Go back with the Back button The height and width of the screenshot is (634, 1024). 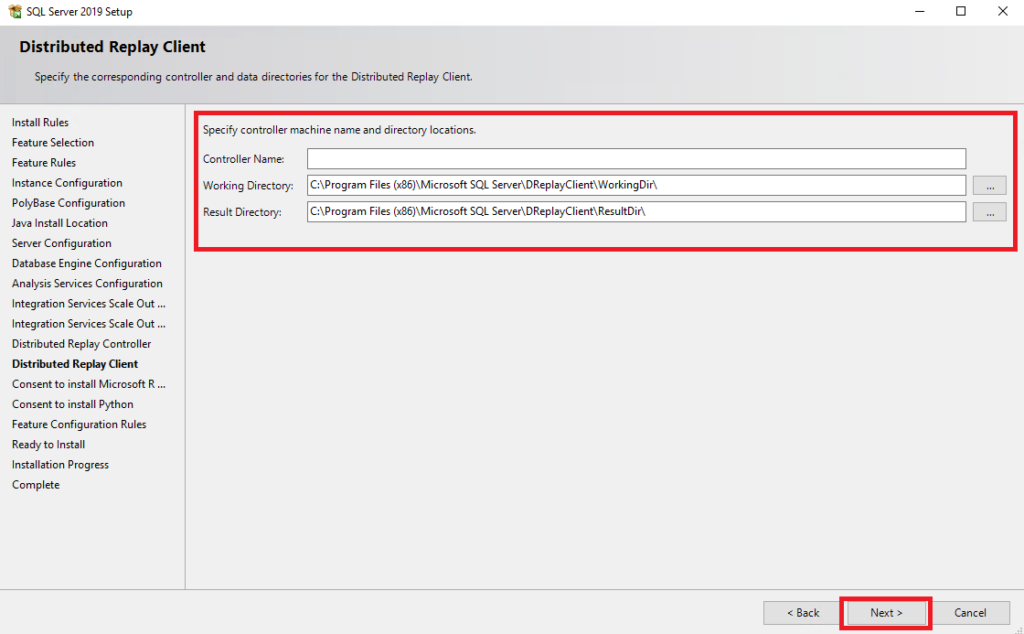803,612
